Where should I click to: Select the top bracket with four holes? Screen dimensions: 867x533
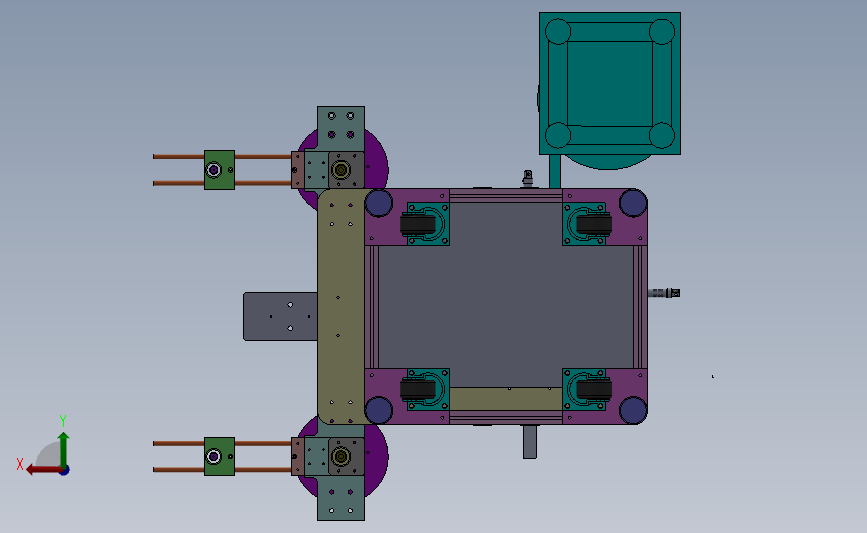pyautogui.click(x=341, y=129)
